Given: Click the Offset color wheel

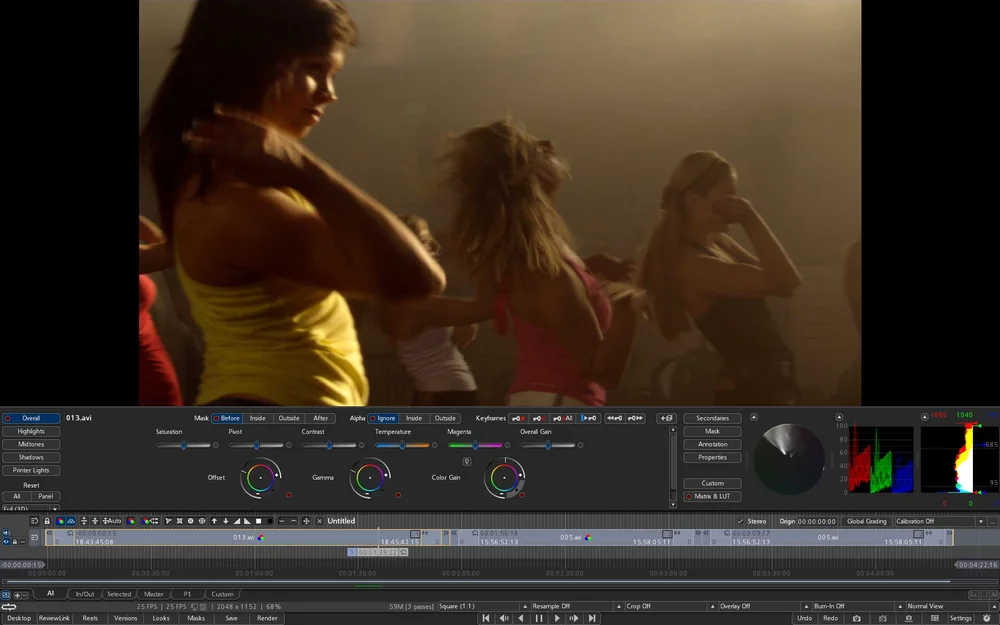Looking at the screenshot, I should point(260,478).
